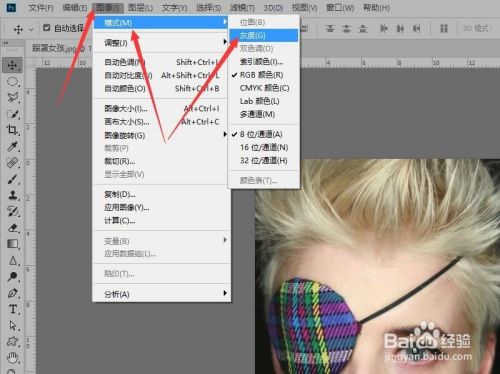Click align top edges icon in options bar

(330, 29)
